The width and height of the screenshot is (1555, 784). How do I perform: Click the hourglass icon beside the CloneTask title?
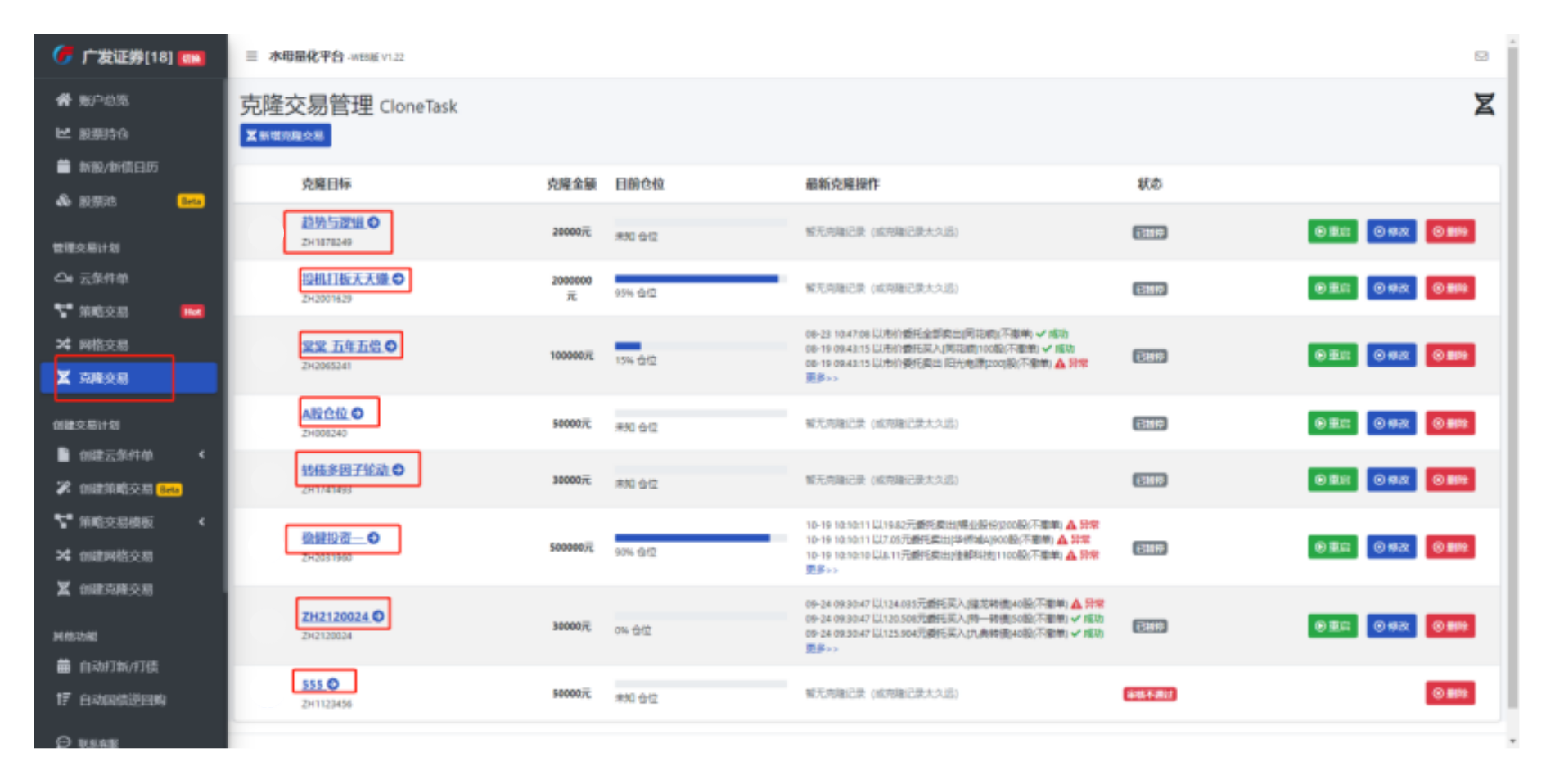(x=1484, y=105)
